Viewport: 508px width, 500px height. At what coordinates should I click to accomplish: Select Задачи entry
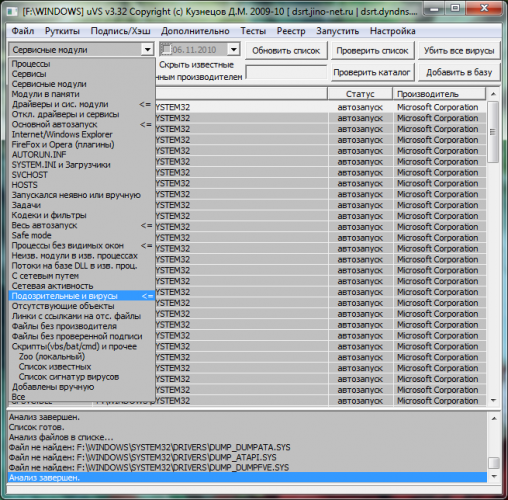pos(82,205)
